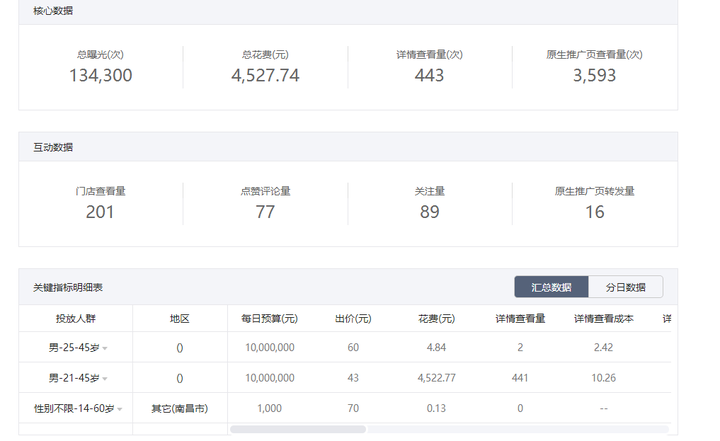Click daily budget cell 1,000
Screen dimensions: 720x441
[270, 408]
